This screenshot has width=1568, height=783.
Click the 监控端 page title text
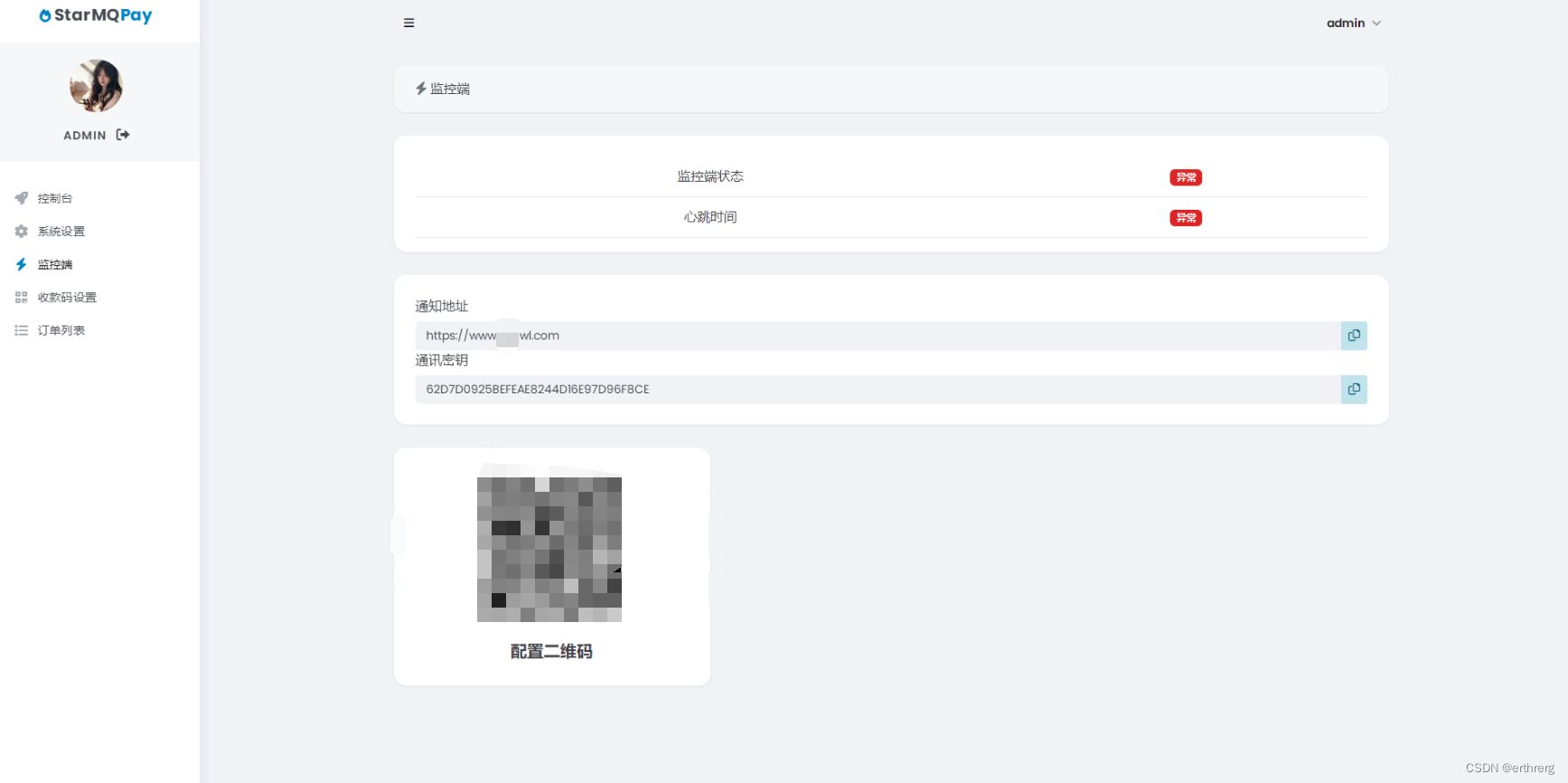450,89
